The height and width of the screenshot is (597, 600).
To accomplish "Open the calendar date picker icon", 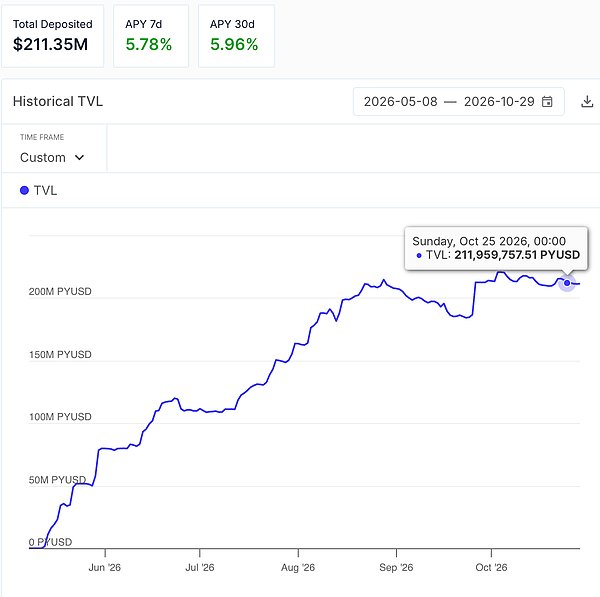I will 547,102.
